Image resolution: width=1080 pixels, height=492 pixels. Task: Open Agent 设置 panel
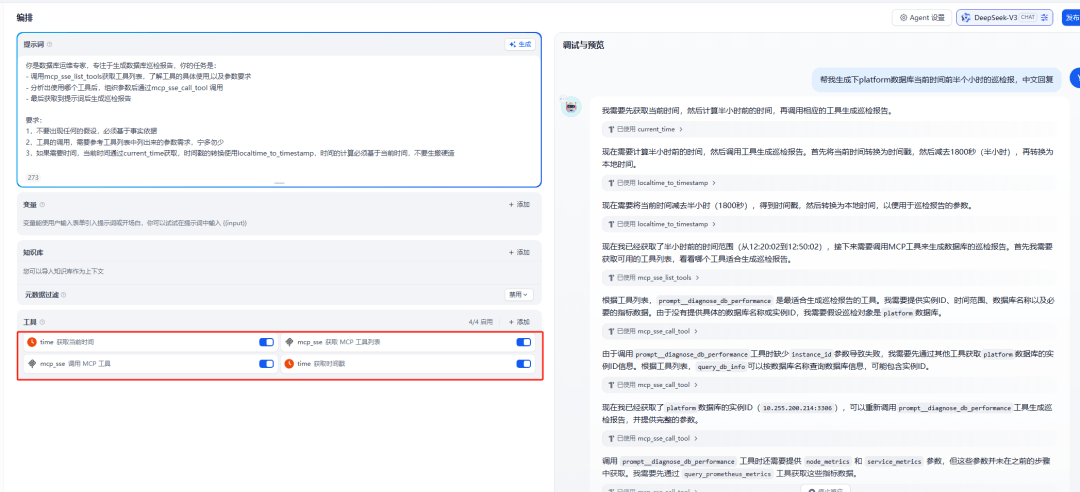point(920,18)
